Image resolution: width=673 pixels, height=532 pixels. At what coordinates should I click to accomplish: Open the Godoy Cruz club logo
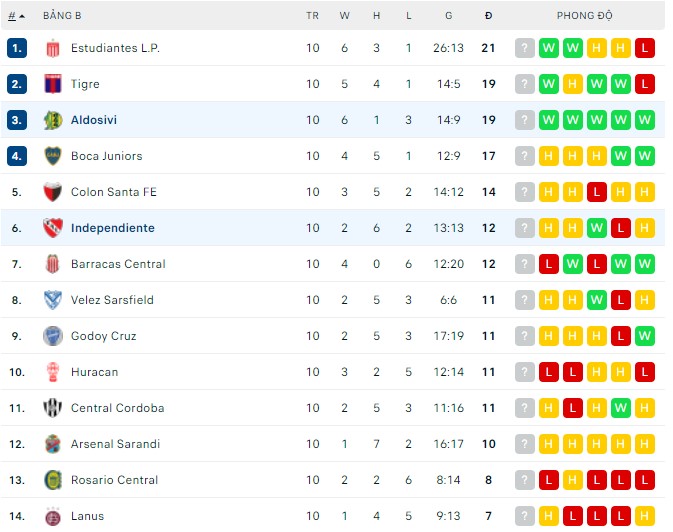[x=53, y=336]
